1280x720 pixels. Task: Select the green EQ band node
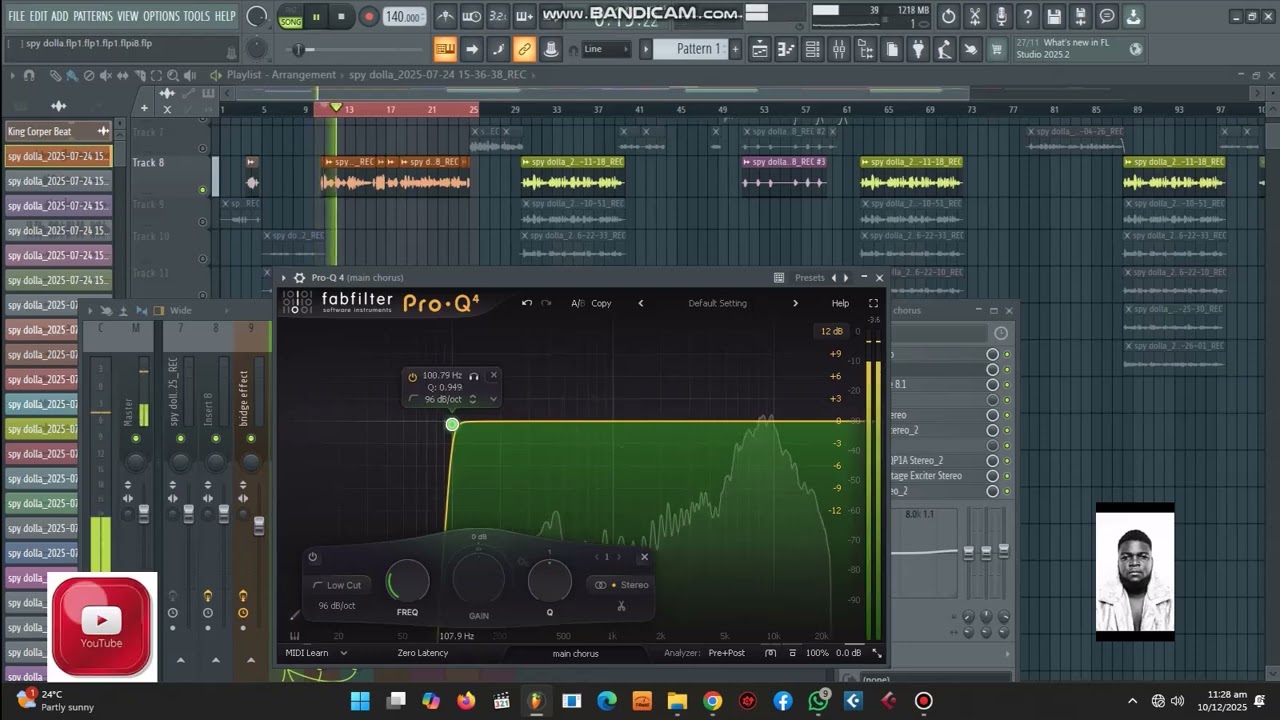pyautogui.click(x=452, y=425)
